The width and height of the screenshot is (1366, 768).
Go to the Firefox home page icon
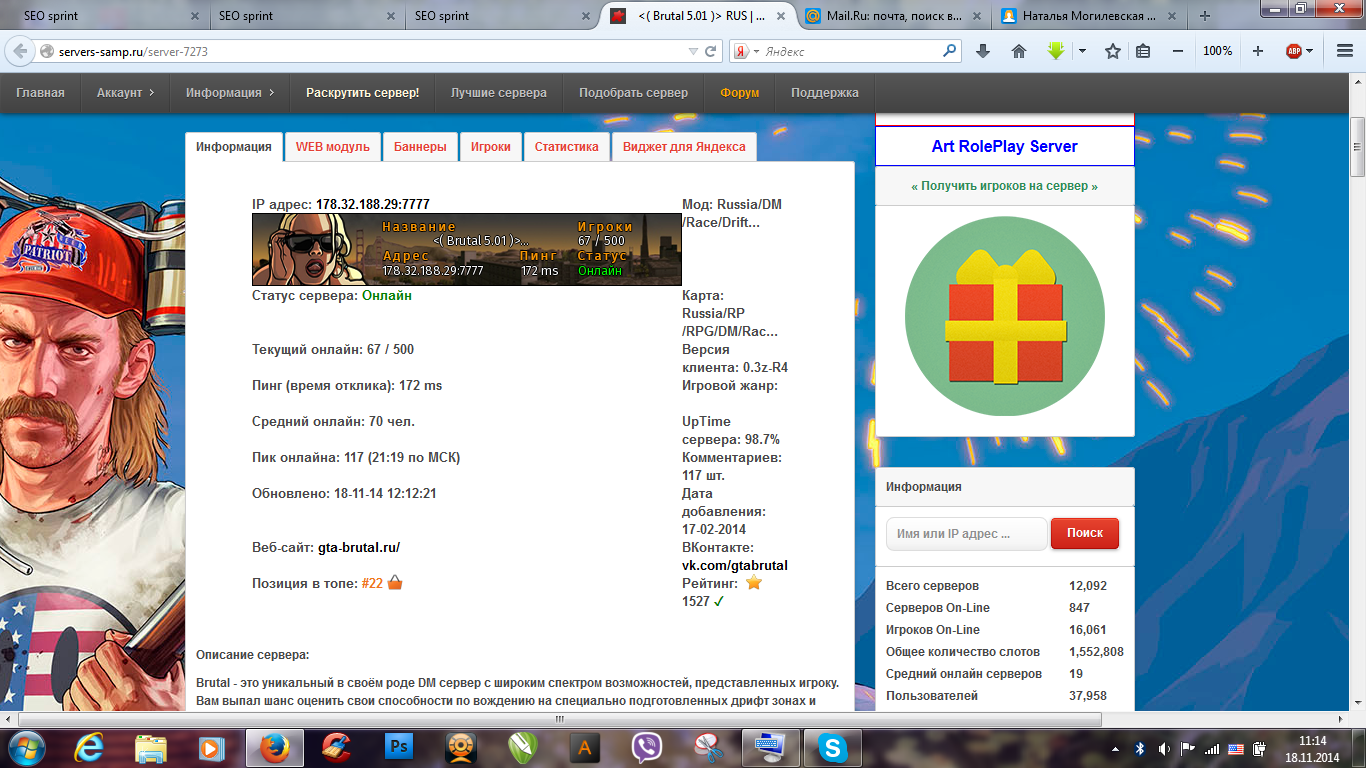tap(1019, 51)
